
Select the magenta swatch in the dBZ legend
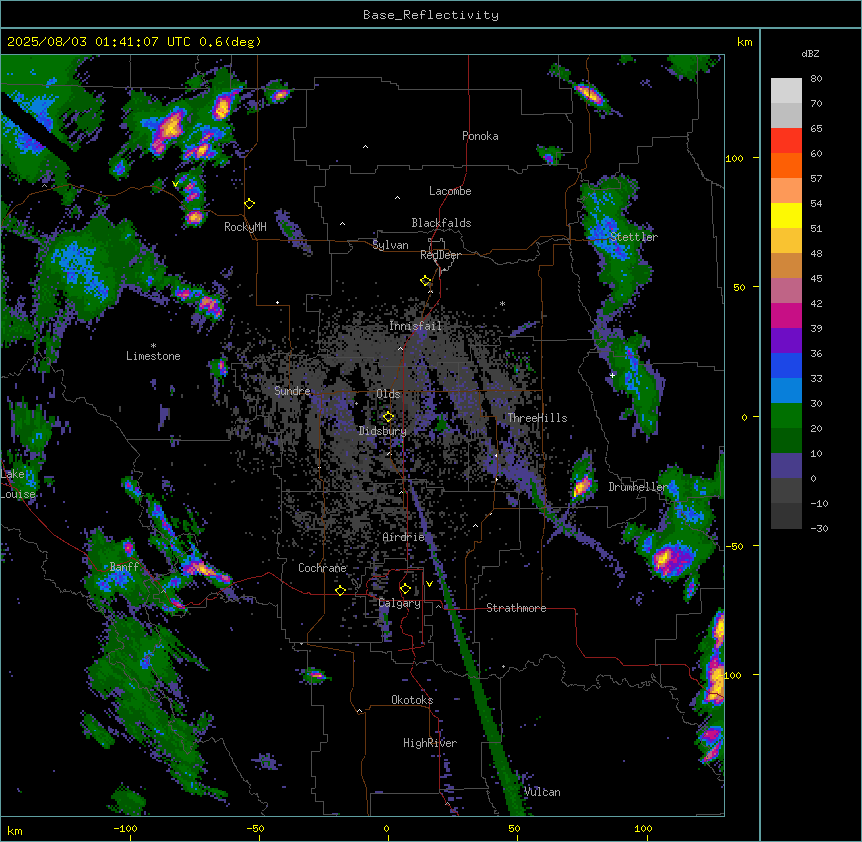click(x=786, y=315)
